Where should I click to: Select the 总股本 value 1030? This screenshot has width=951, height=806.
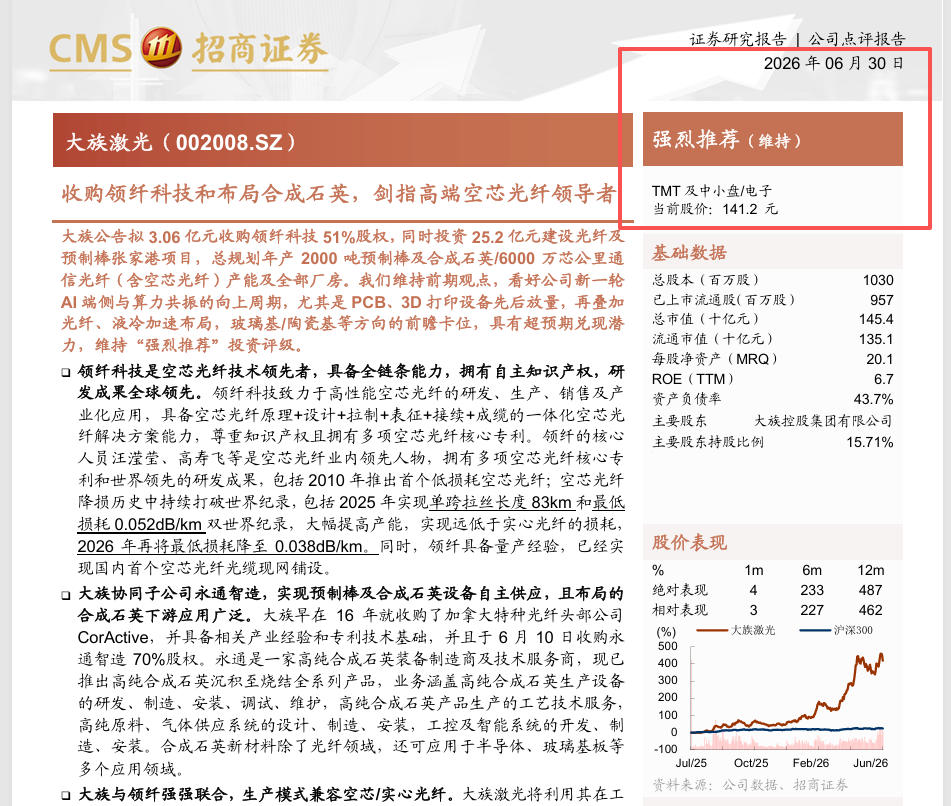coord(878,280)
